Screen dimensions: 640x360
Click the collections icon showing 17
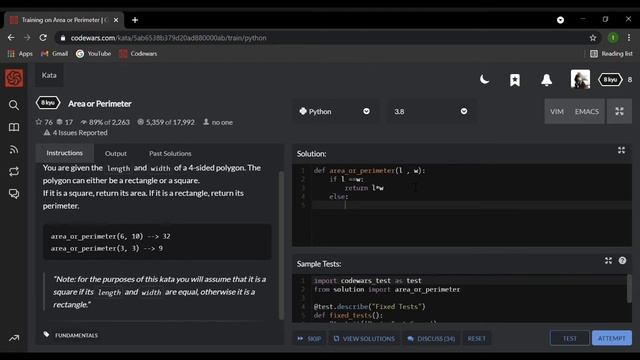pyautogui.click(x=60, y=122)
